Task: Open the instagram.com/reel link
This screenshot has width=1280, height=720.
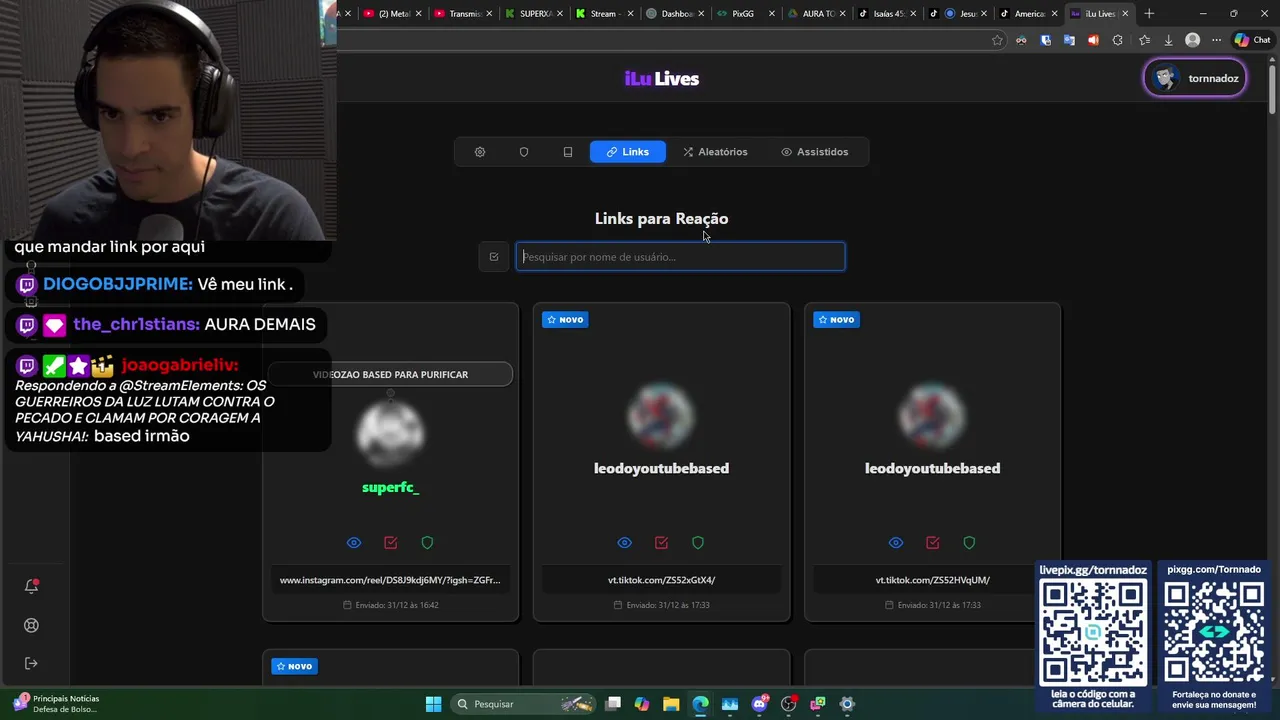Action: pyautogui.click(x=390, y=580)
